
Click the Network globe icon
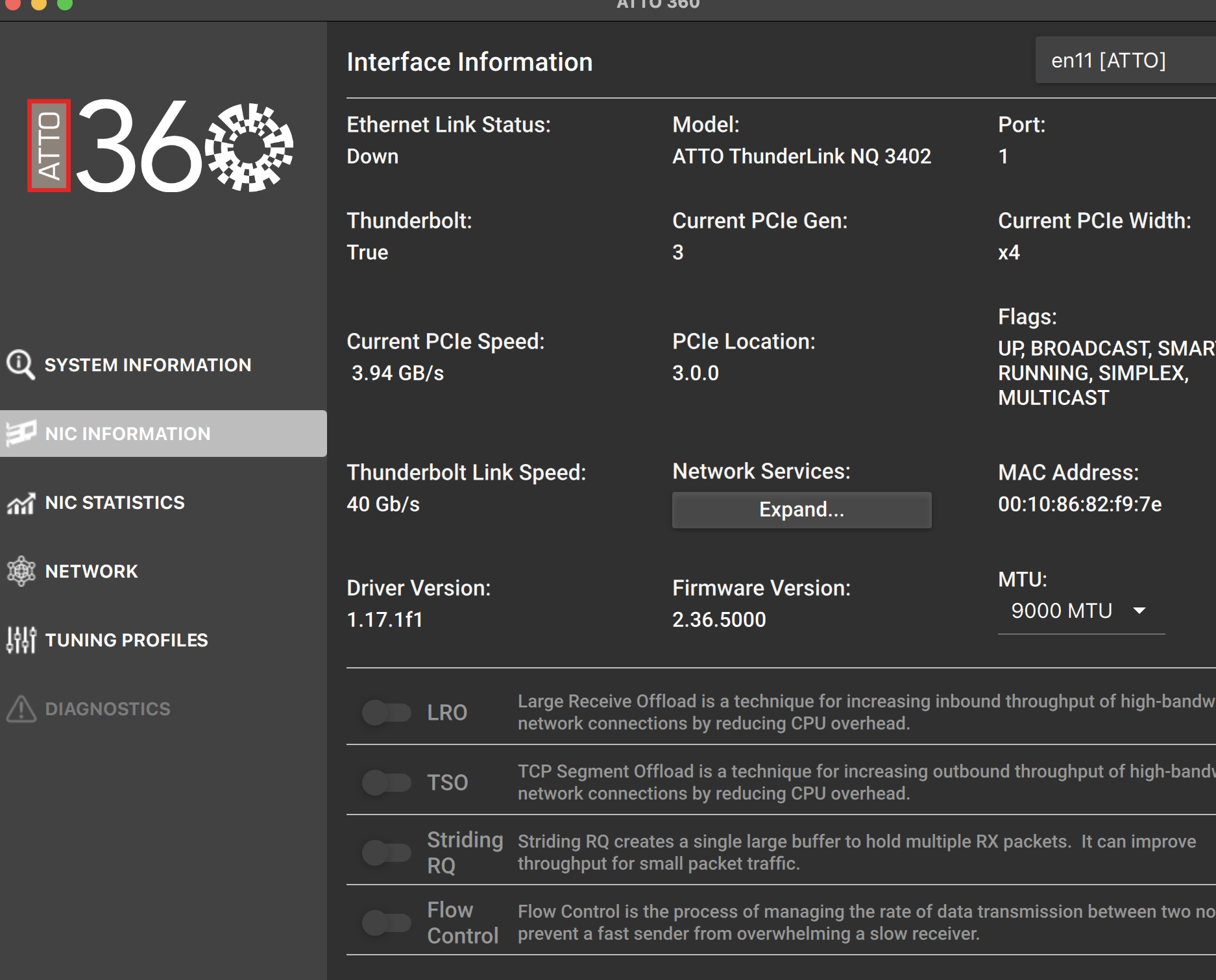click(21, 571)
